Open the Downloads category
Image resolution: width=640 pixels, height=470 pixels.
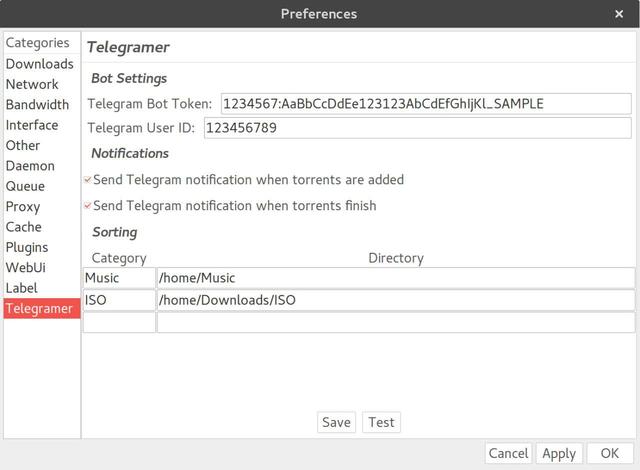pos(40,64)
